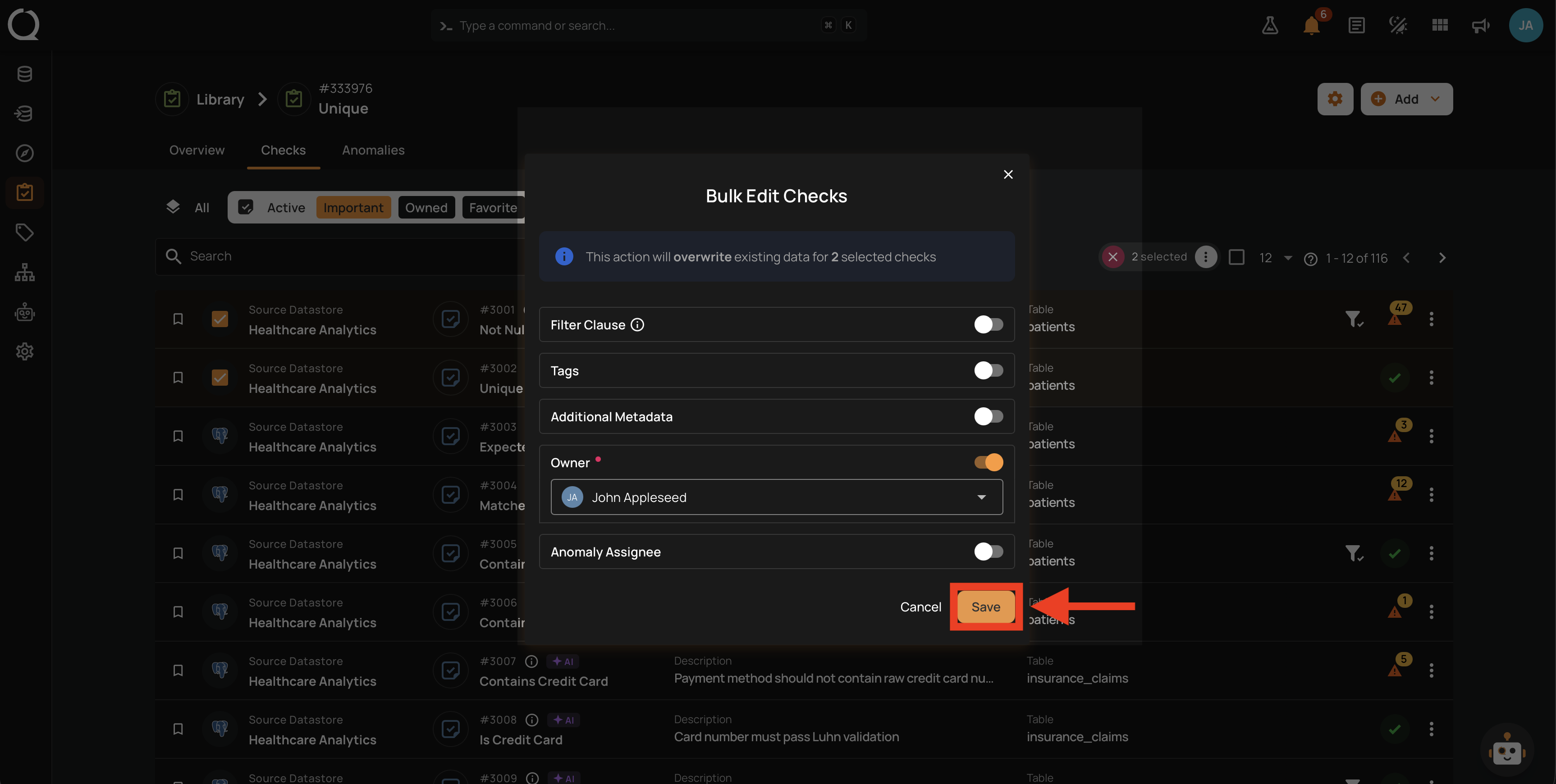Open the explore compass sidebar icon
Screen dimensions: 1556x784
click(x=25, y=153)
